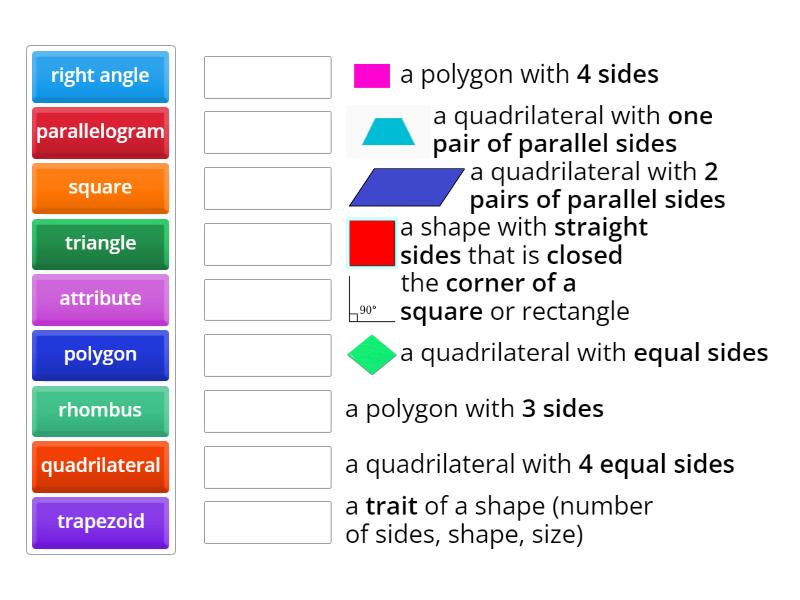Click the answer box beside 'a trait of a shape'
Viewport: 800px width, 600px height.
pyautogui.click(x=266, y=521)
